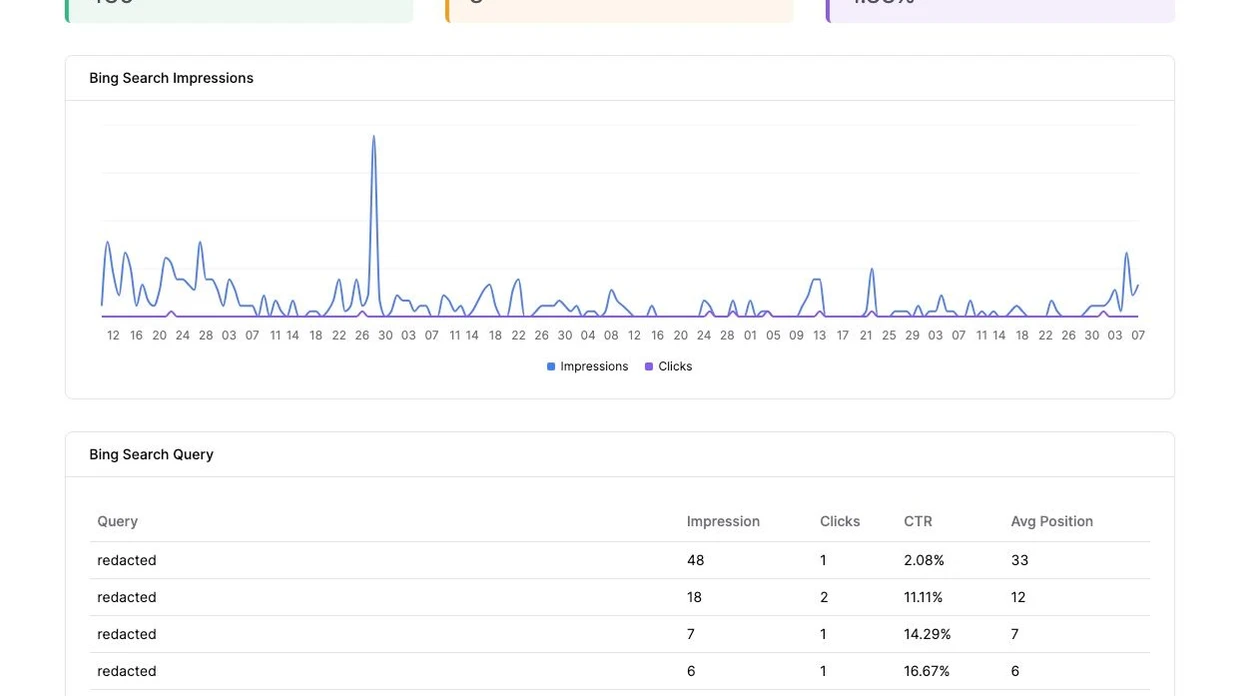Click the Clicks column header
This screenshot has height=696, width=1237.
[x=840, y=521]
